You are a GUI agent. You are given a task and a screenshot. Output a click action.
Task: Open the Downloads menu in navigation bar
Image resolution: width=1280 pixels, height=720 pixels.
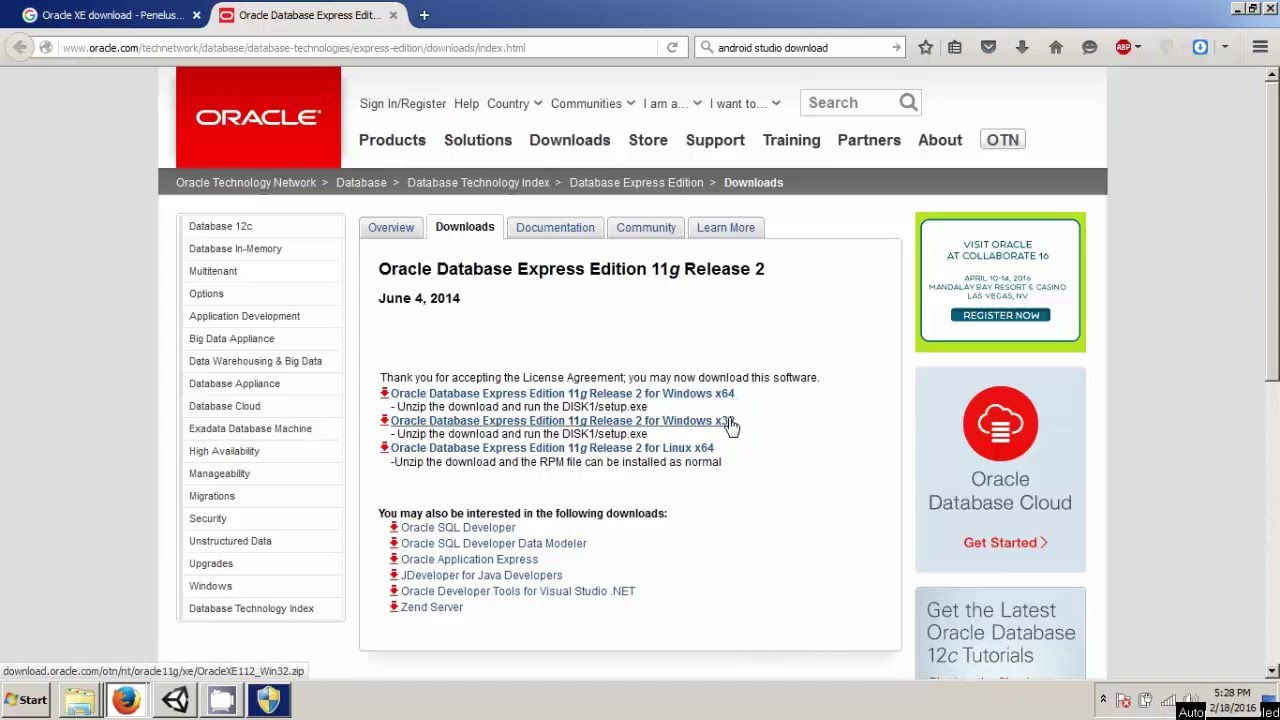click(570, 140)
